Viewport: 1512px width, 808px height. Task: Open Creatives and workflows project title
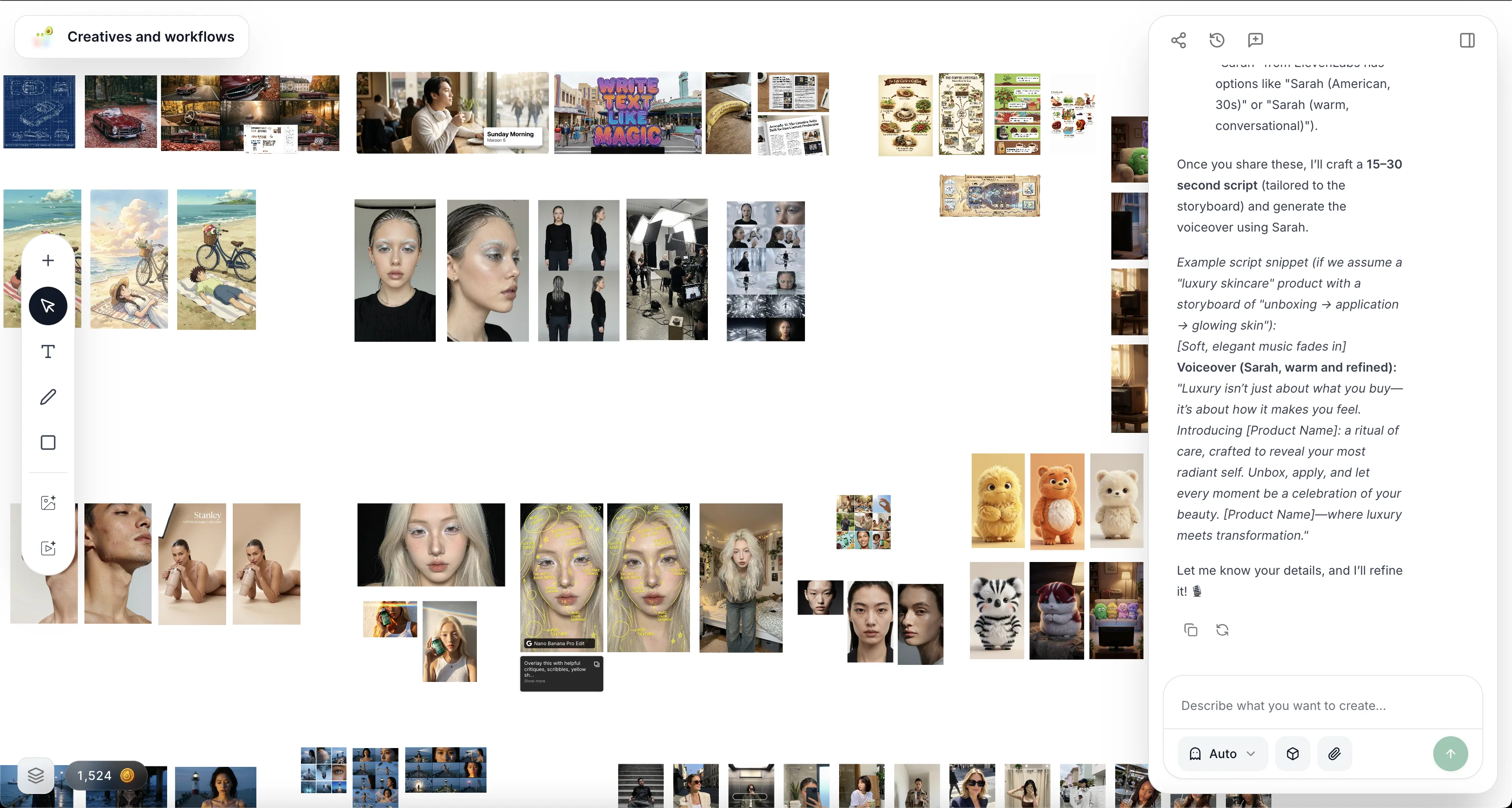150,36
